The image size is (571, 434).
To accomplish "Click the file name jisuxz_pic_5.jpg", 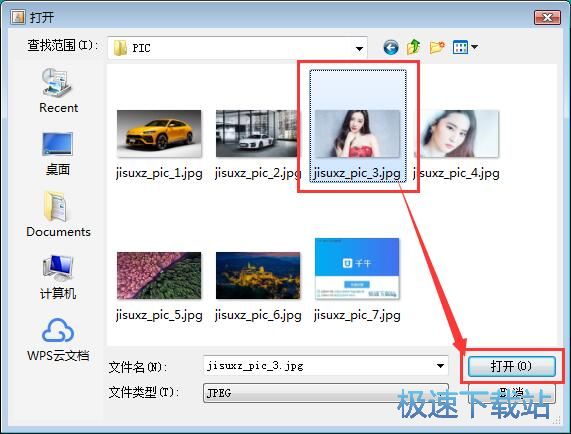I will click(159, 315).
